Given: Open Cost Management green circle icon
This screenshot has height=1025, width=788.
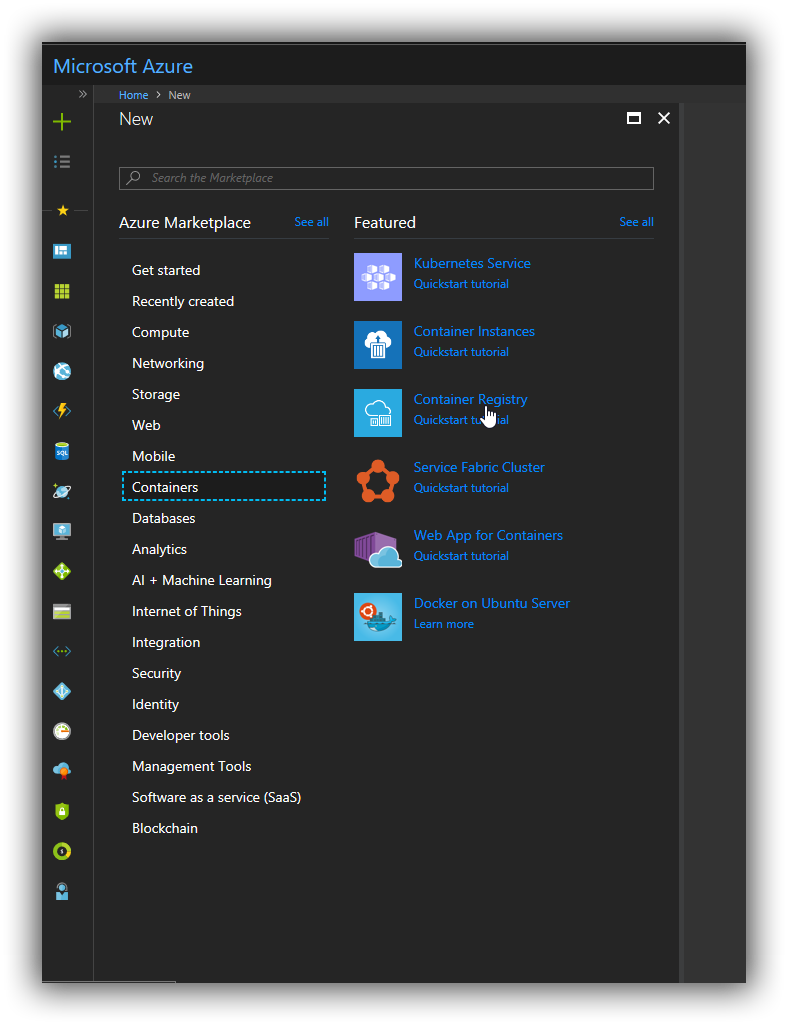Looking at the screenshot, I should tap(62, 851).
